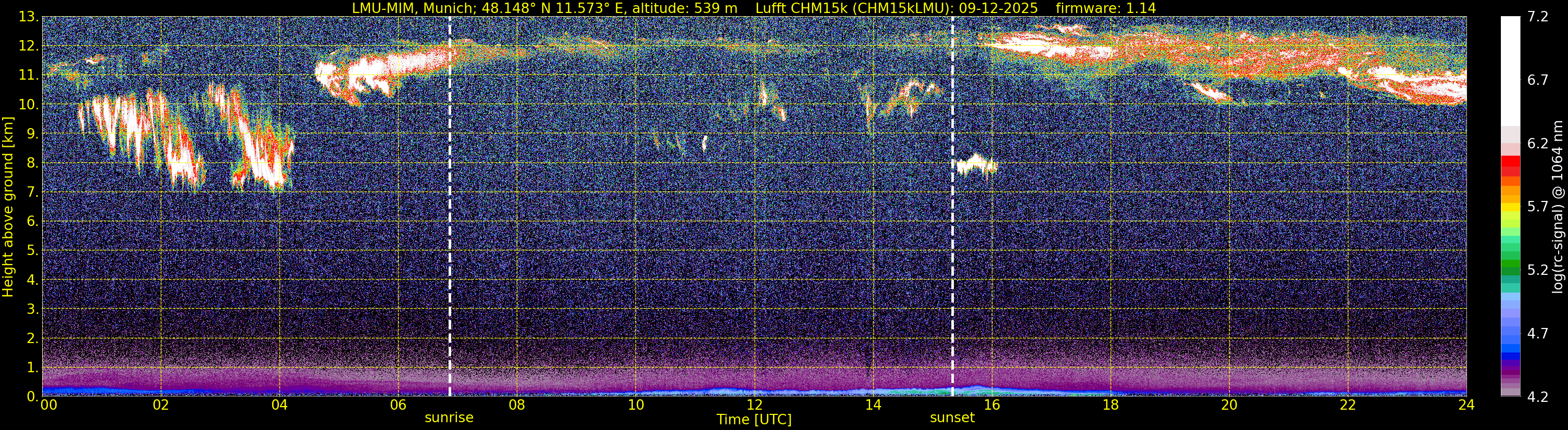Click the "Time [UTC]" axis title
The height and width of the screenshot is (430, 1568).
point(754,420)
